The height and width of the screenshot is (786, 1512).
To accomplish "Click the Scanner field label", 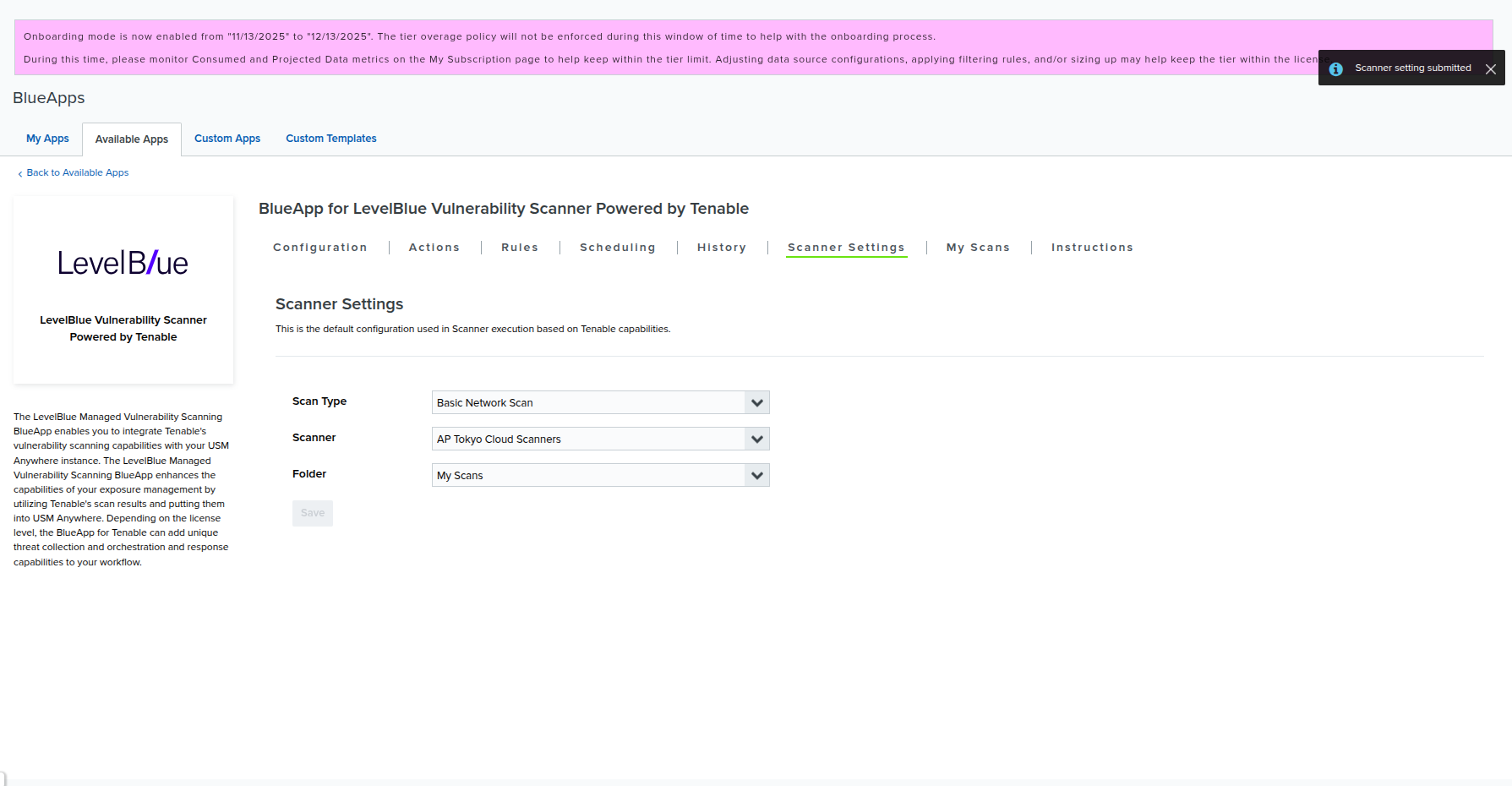I will tap(314, 438).
